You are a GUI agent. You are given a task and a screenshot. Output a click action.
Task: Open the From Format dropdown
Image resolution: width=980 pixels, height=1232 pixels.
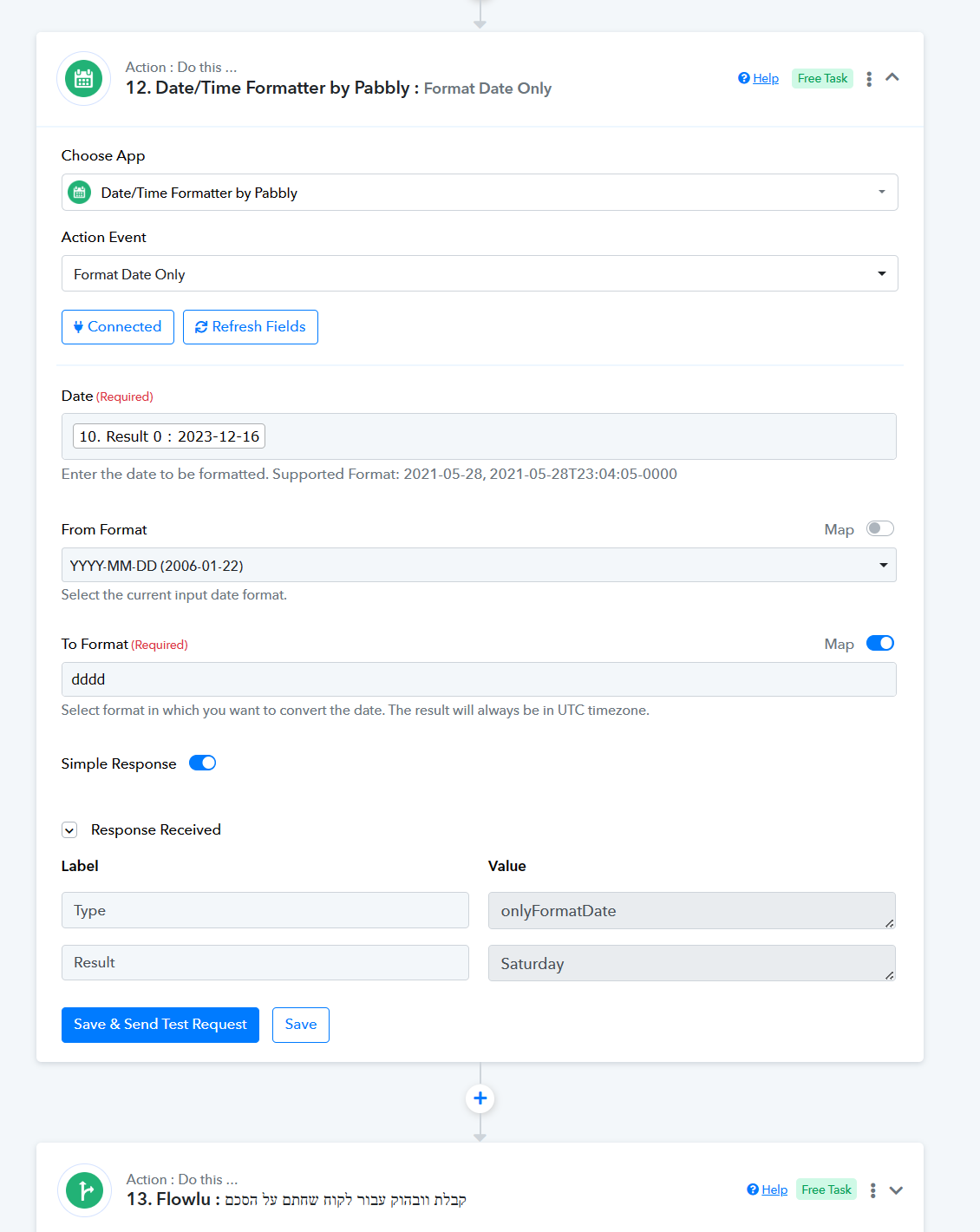click(479, 566)
